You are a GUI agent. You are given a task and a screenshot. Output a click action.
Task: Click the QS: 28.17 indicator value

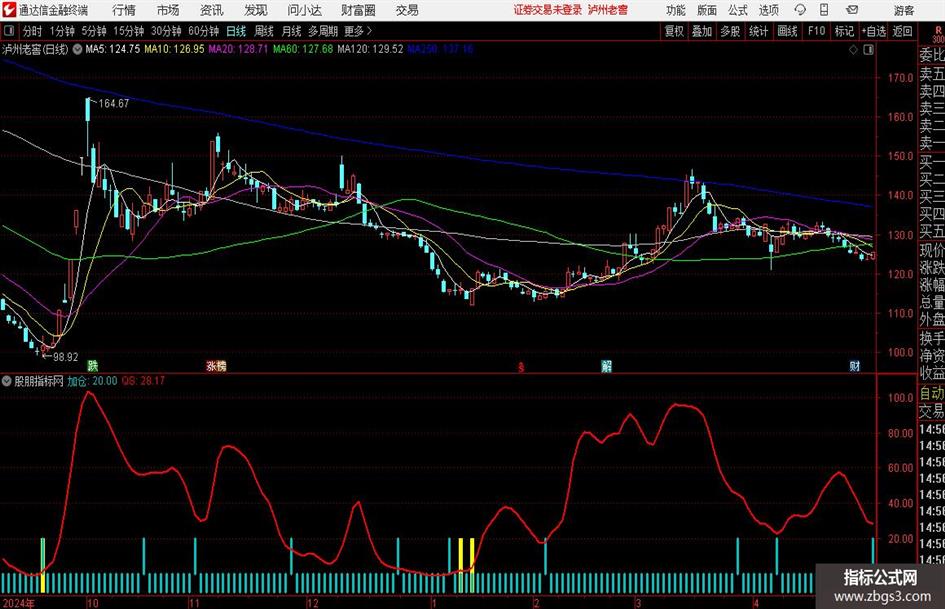click(143, 381)
